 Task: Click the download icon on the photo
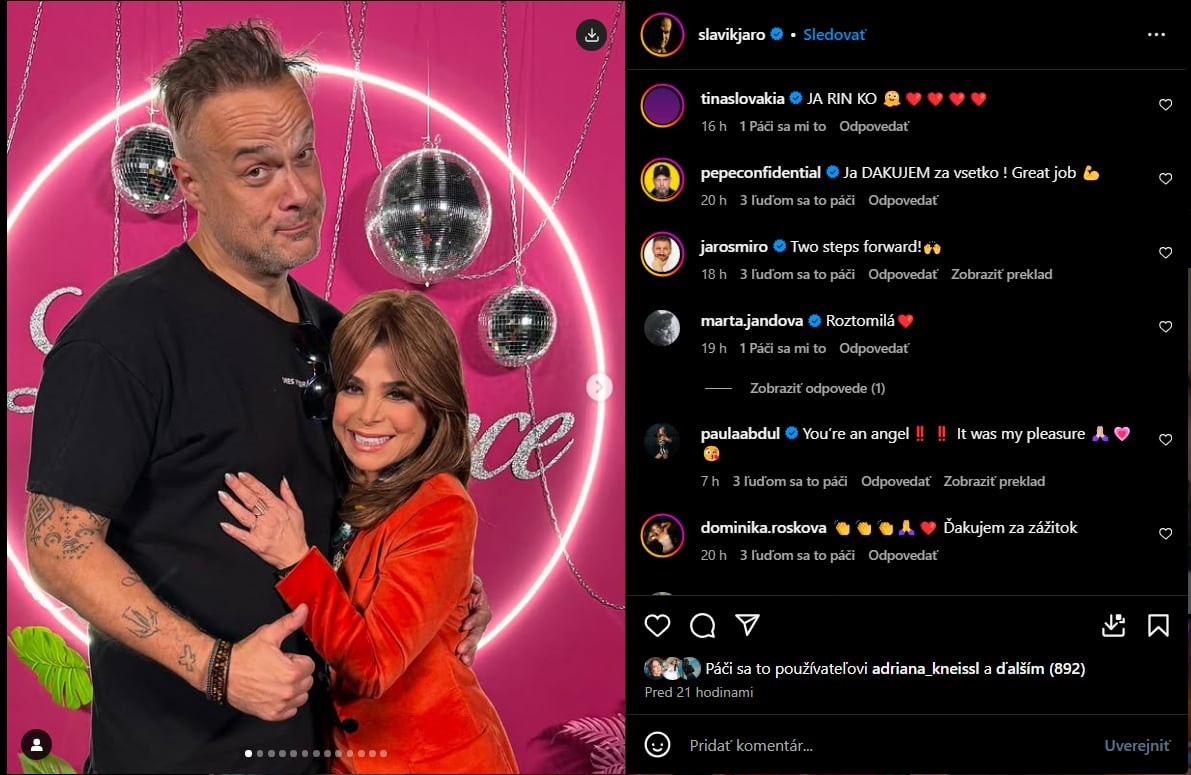(x=591, y=35)
